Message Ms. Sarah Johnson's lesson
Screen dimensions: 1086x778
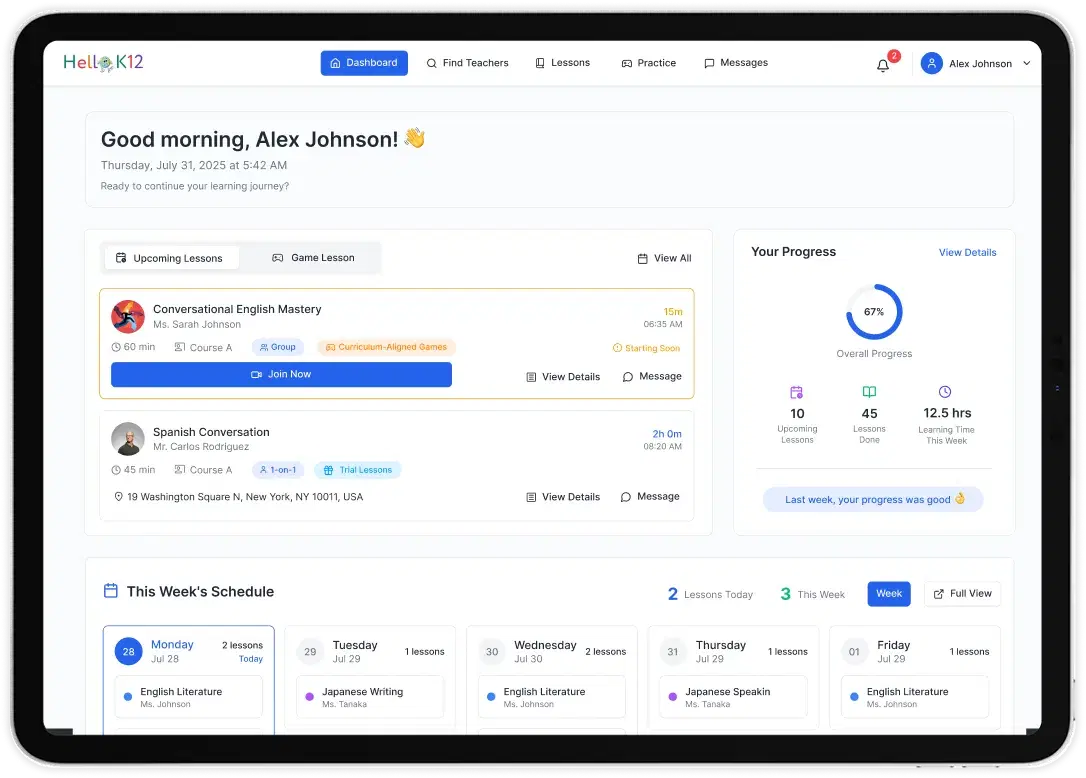pos(652,376)
